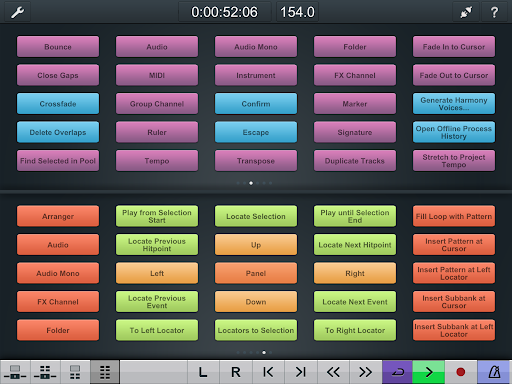Tap Duplicate Tracks
512x384 pixels.
tap(355, 161)
